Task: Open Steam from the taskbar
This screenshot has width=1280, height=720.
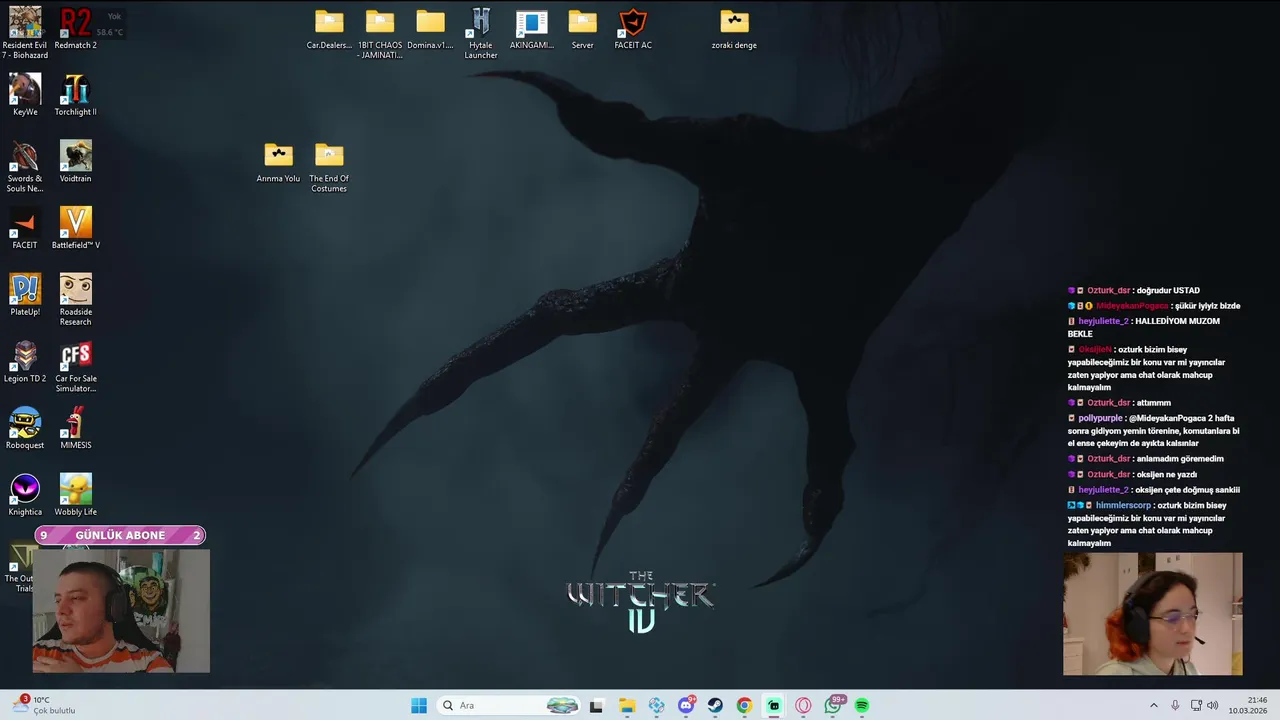Action: 715,705
